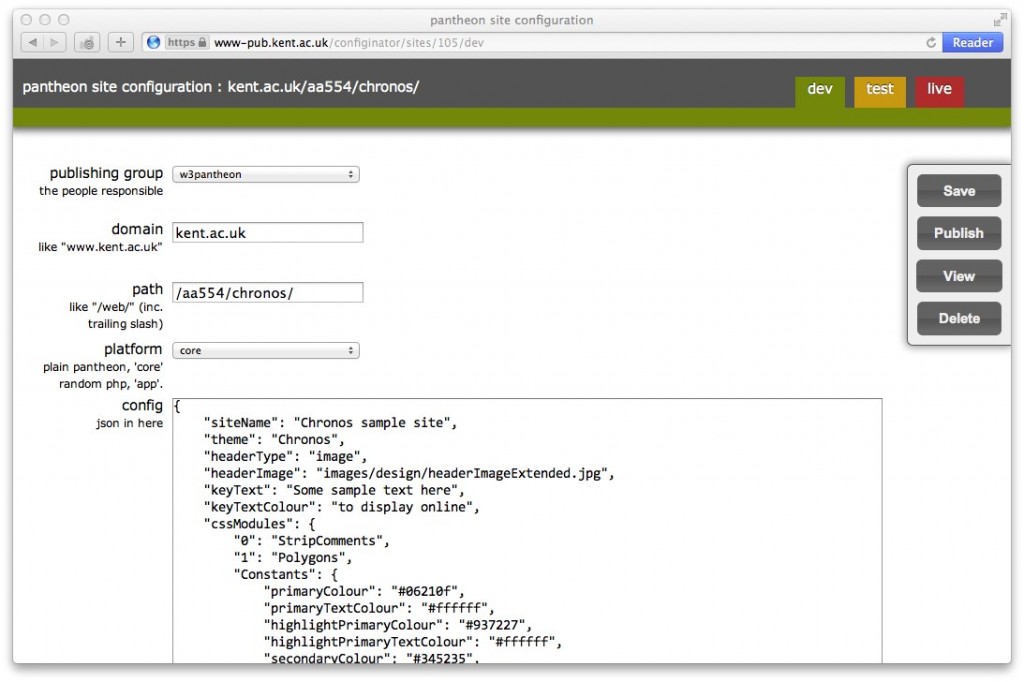Click the globe site icon in address bar

point(153,42)
